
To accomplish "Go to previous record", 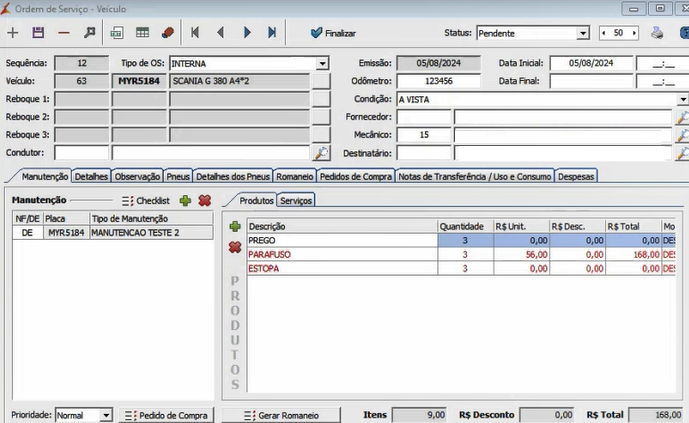I will [221, 33].
